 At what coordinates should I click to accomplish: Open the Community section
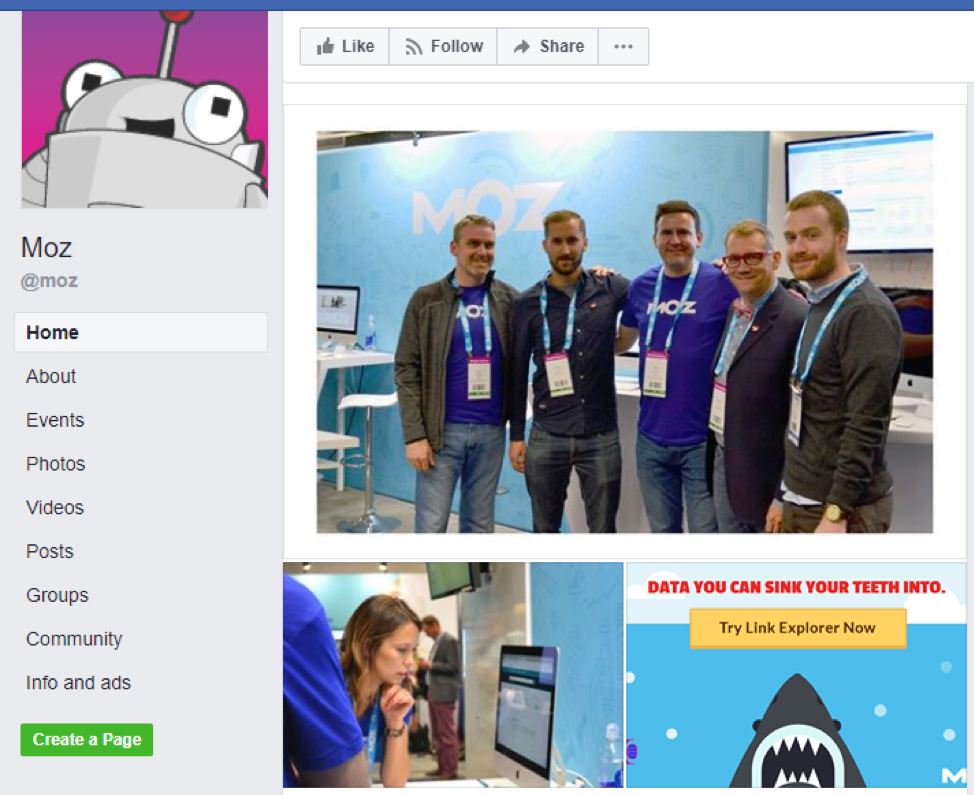pyautogui.click(x=74, y=640)
